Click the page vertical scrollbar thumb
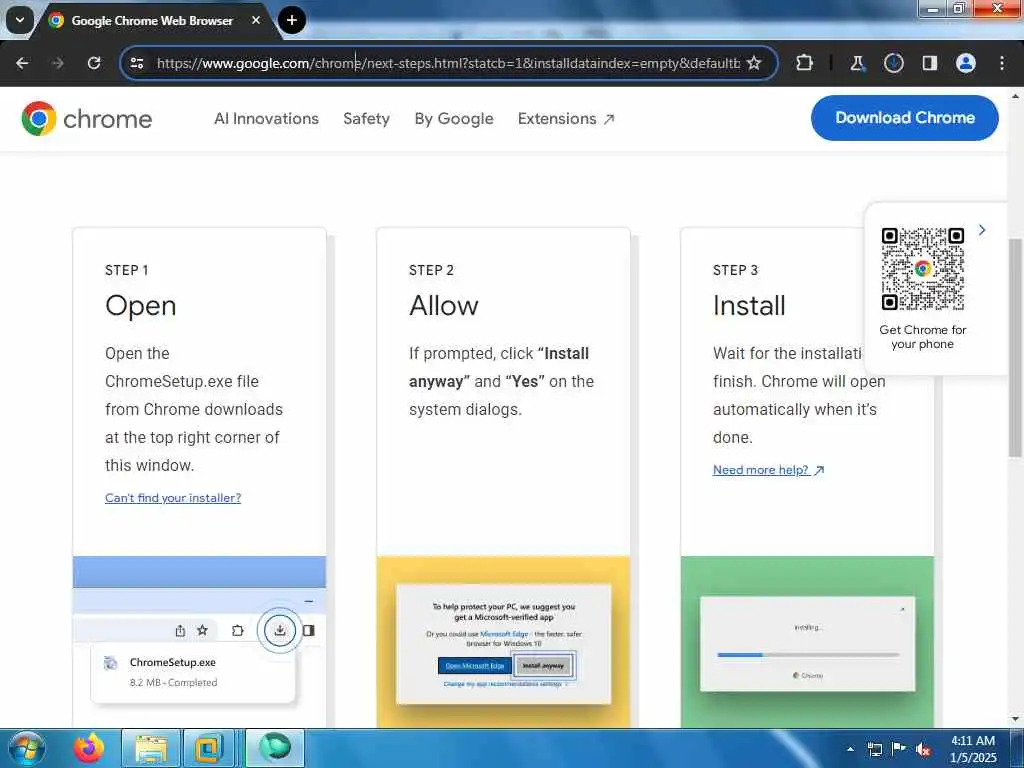This screenshot has width=1024, height=768. point(1015,348)
